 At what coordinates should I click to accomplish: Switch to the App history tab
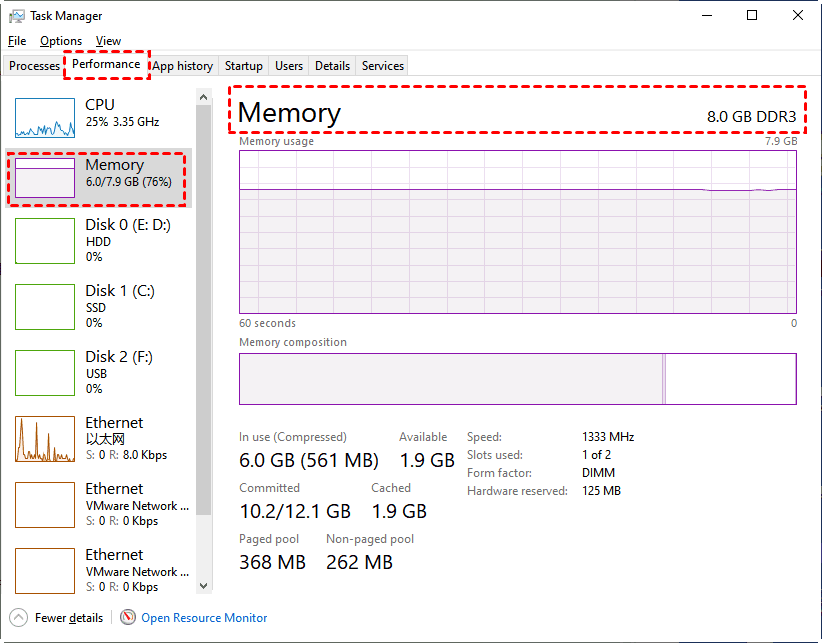coord(183,66)
